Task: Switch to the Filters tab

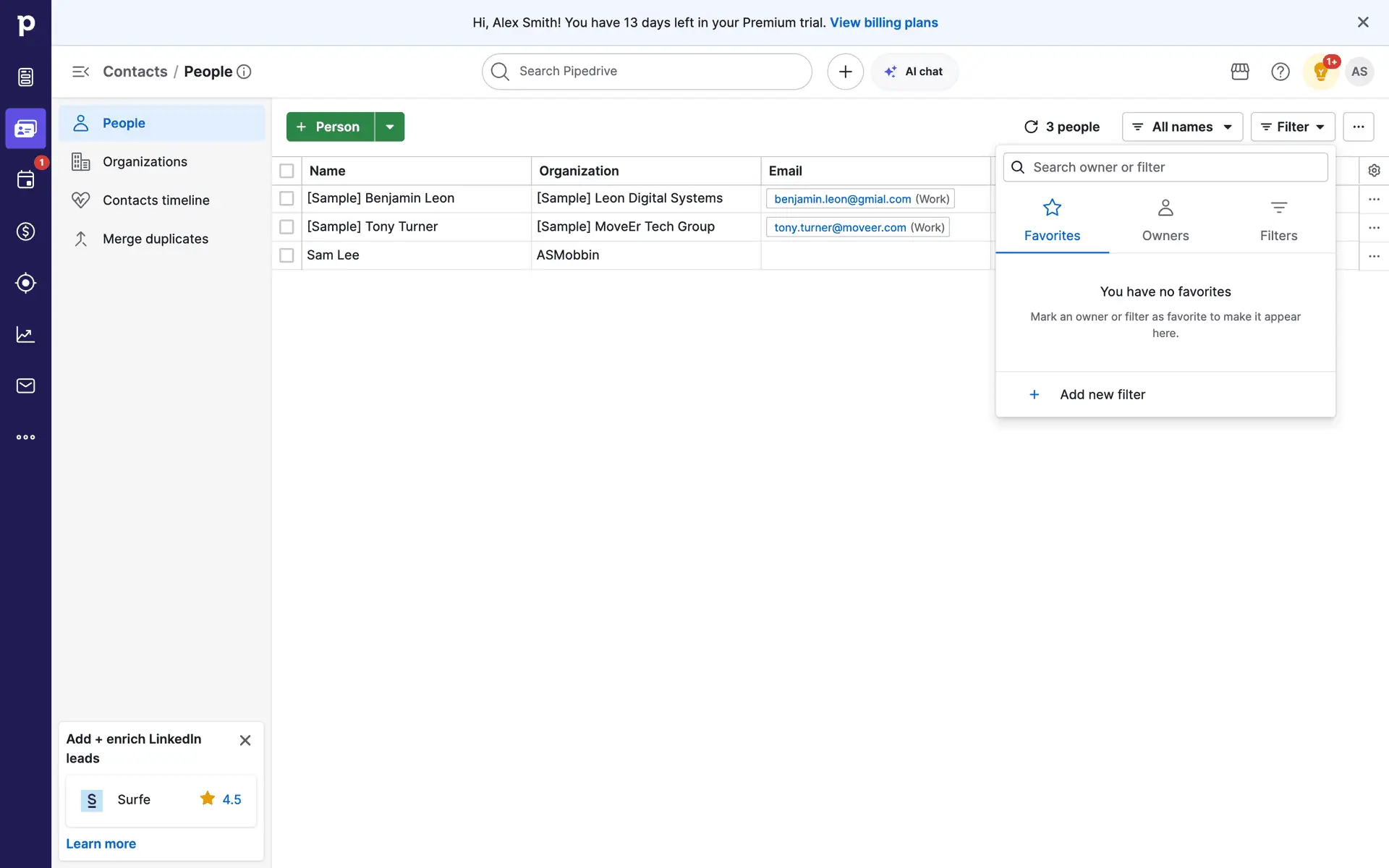Action: (1278, 221)
